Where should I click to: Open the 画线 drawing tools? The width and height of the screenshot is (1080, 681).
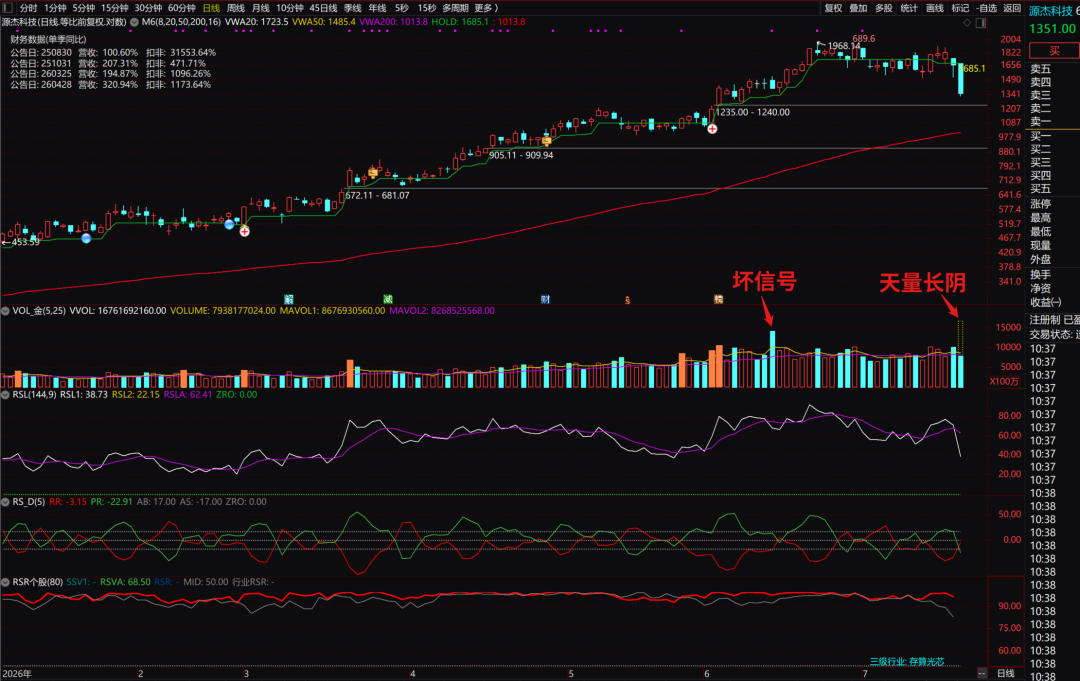tap(935, 8)
